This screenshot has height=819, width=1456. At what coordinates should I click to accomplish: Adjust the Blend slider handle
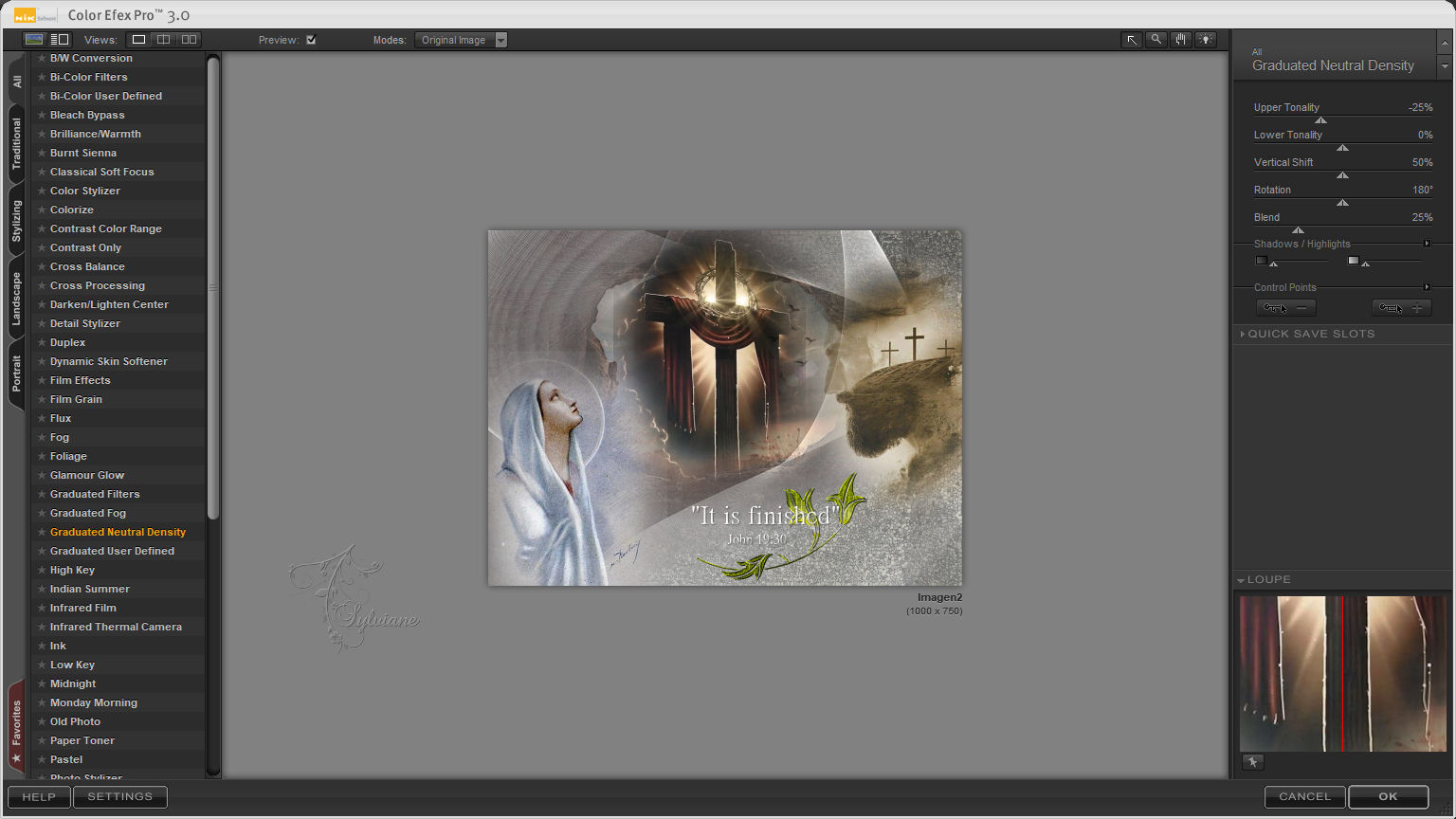[1298, 229]
